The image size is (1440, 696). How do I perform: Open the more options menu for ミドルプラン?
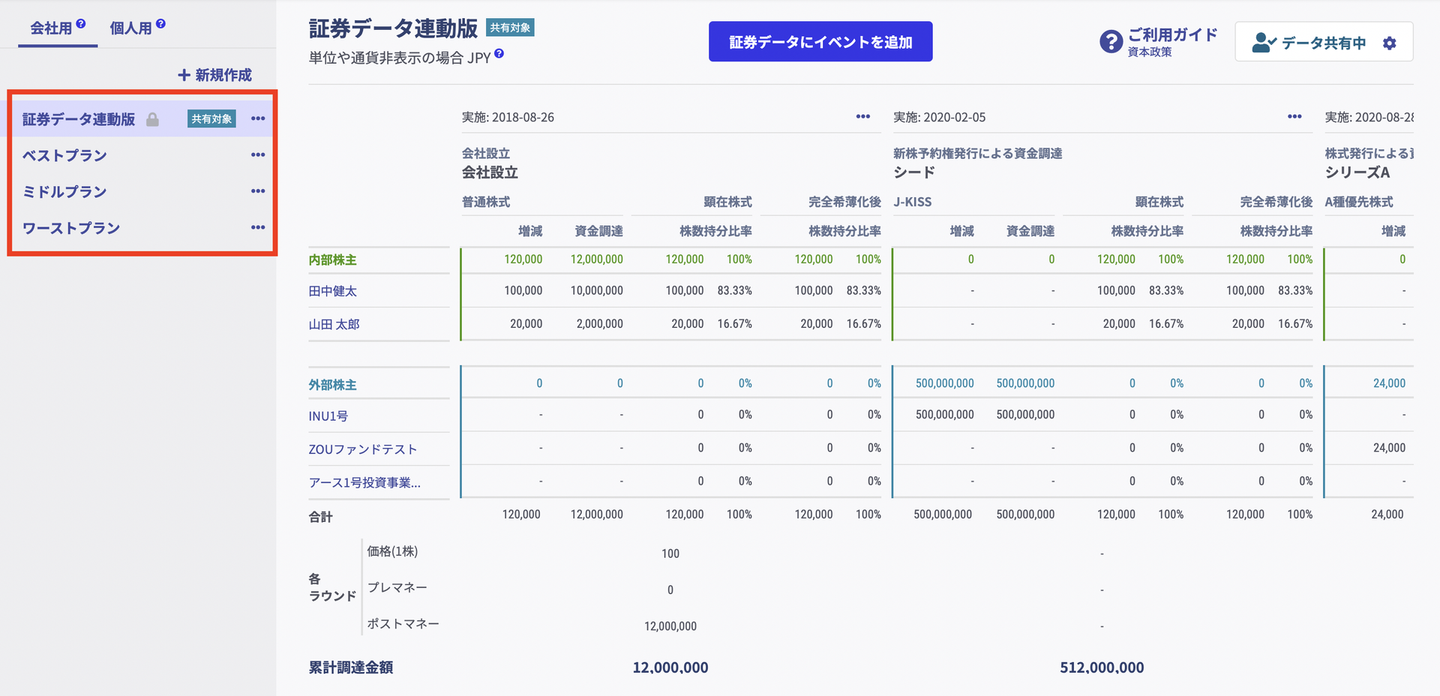click(x=258, y=191)
